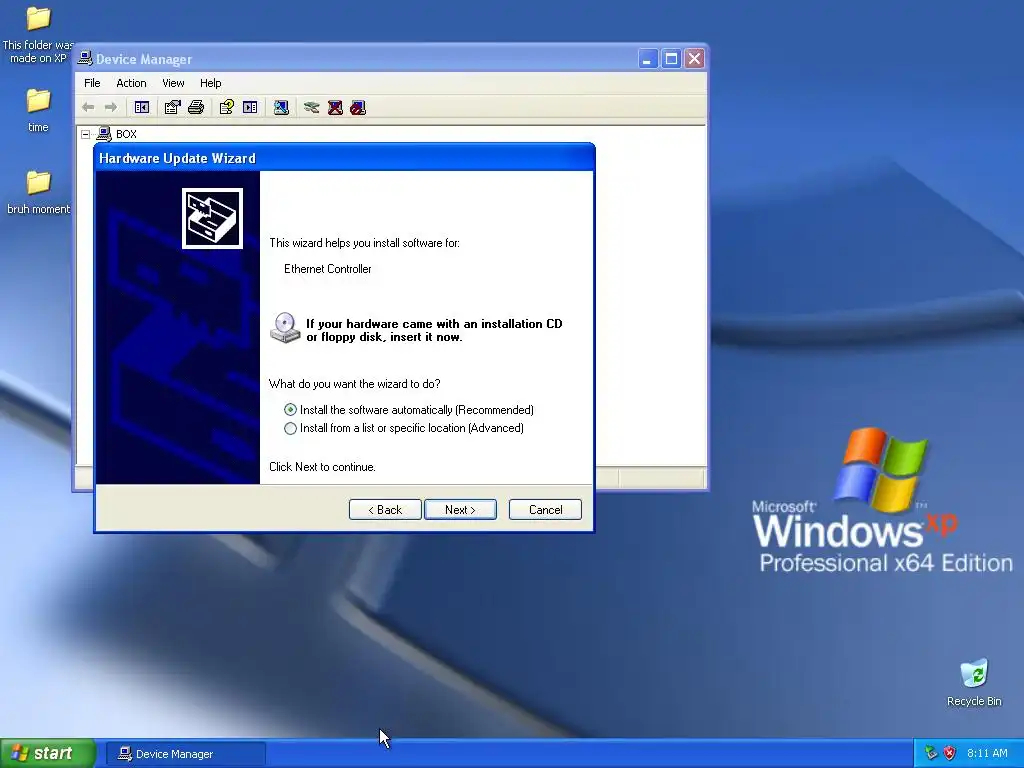This screenshot has width=1024, height=768.
Task: Click the Next button in wizard
Action: [x=460, y=509]
